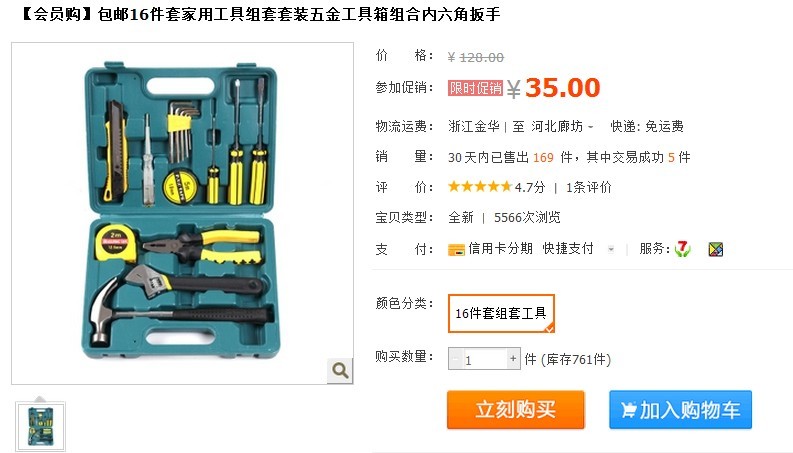Click the colorful envelope service icon
Viewport: 793px width, 453px height.
coord(716,249)
